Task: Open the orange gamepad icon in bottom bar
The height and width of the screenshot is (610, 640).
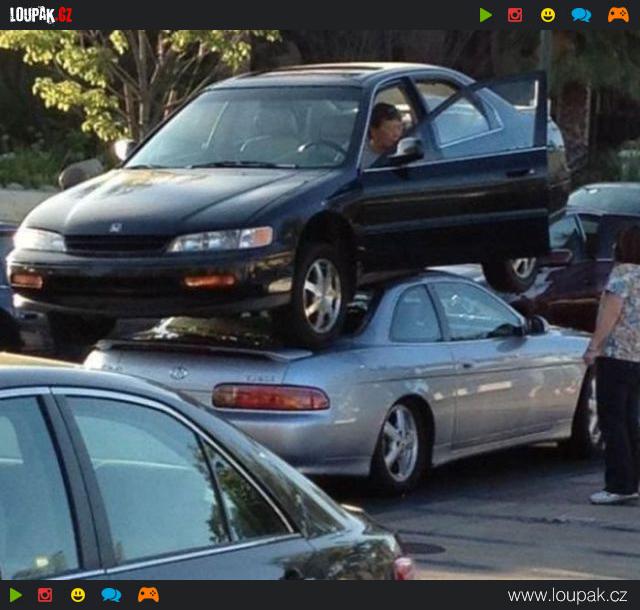Action: 148,595
